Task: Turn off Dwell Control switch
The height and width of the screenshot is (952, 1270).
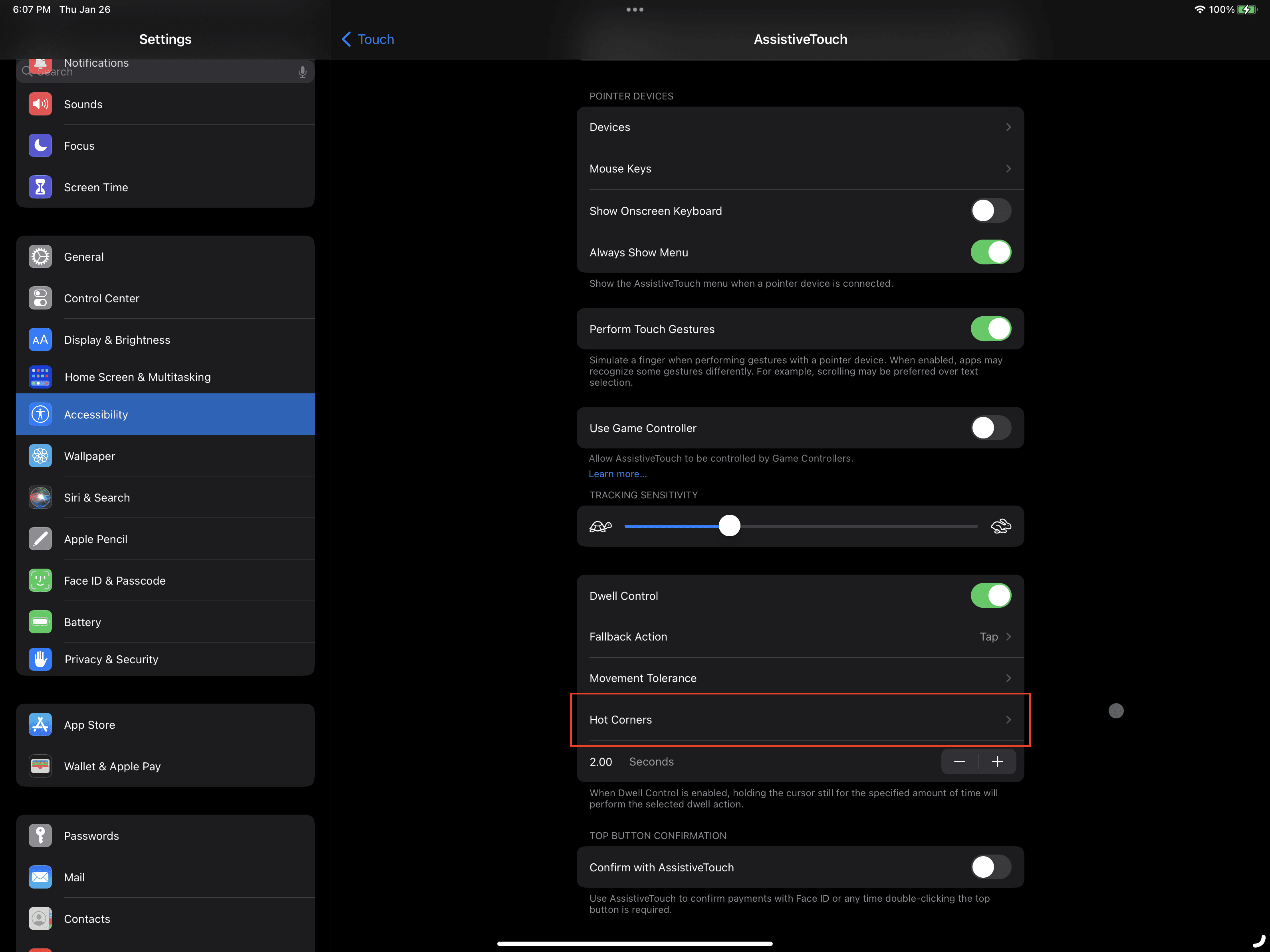Action: [x=991, y=595]
